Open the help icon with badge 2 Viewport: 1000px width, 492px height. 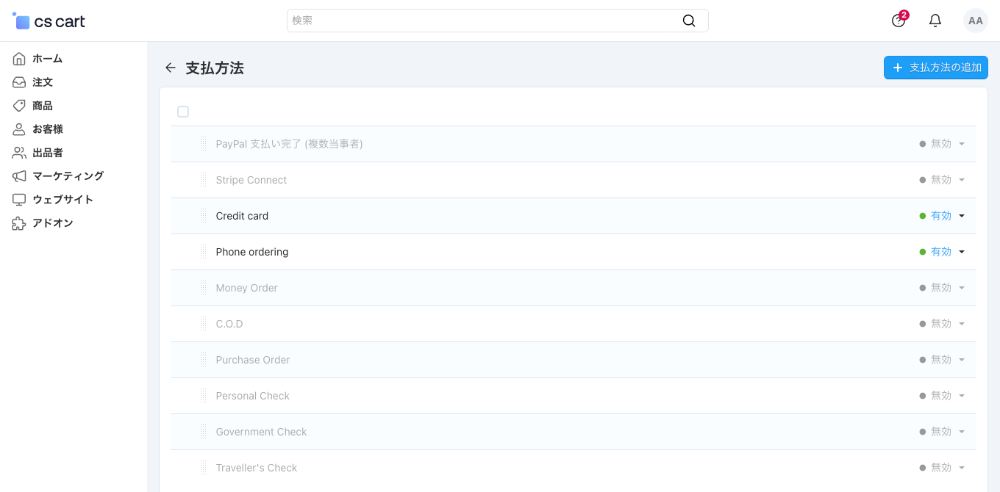[899, 20]
